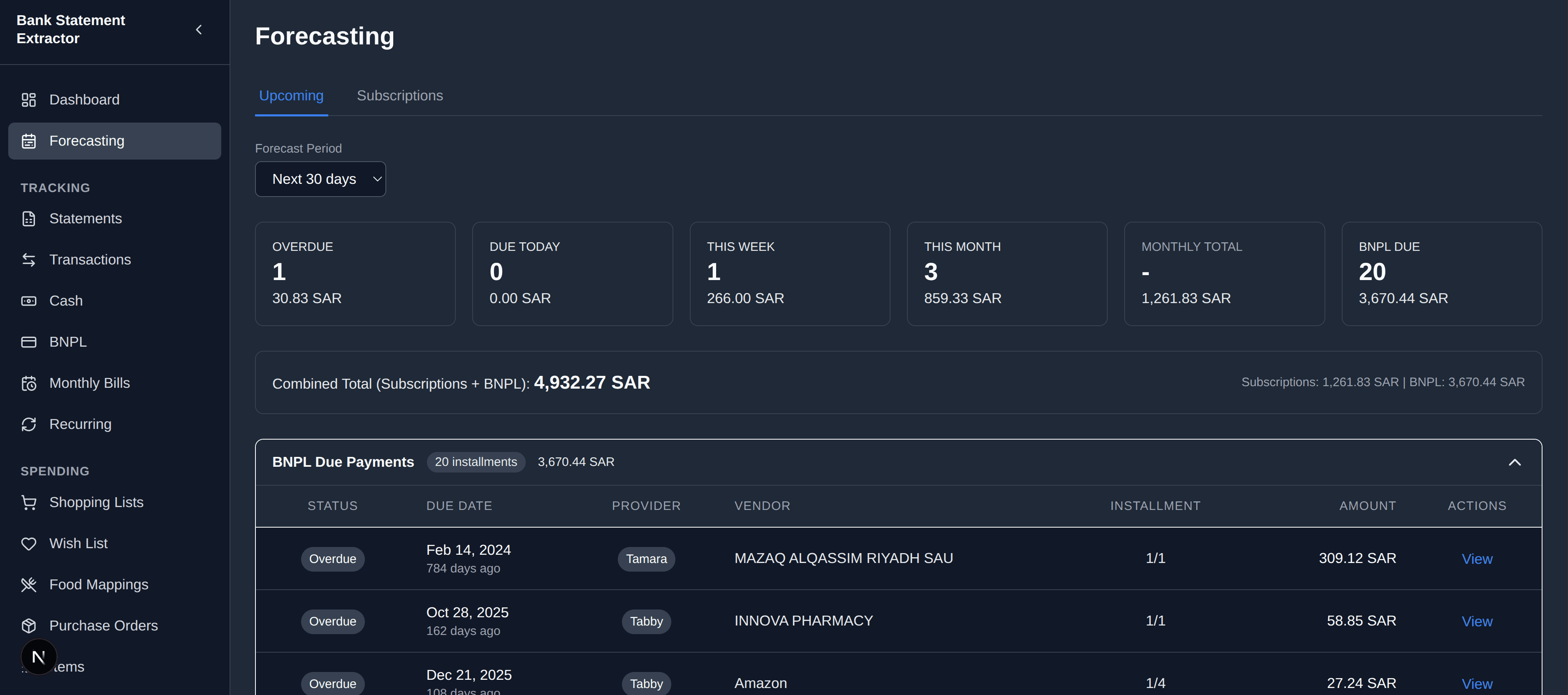Switch to the Subscriptions tab
Image resolution: width=1568 pixels, height=695 pixels.
[399, 95]
